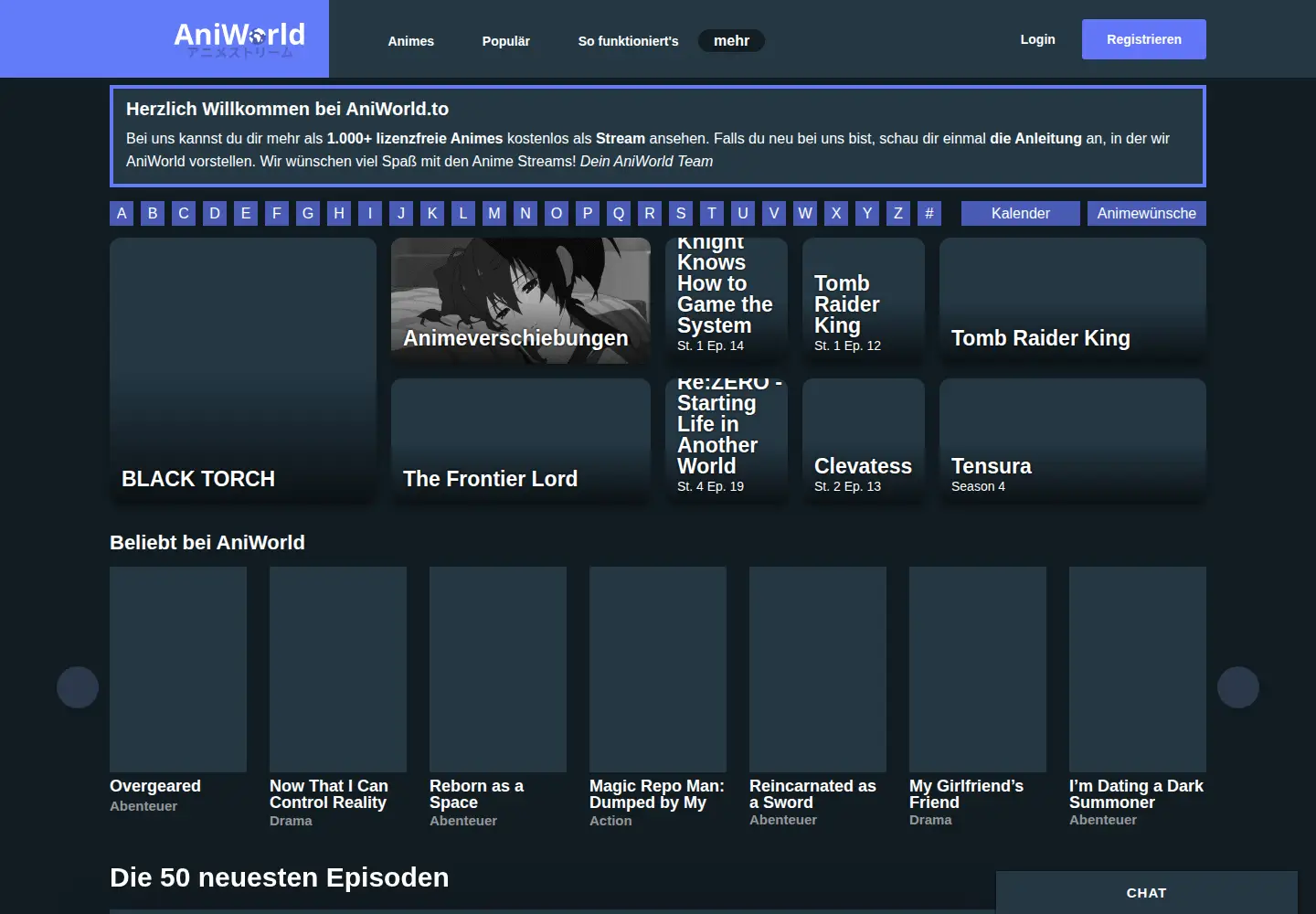The image size is (1316, 914).
Task: Open Knight Knows How to Game card
Action: [727, 301]
